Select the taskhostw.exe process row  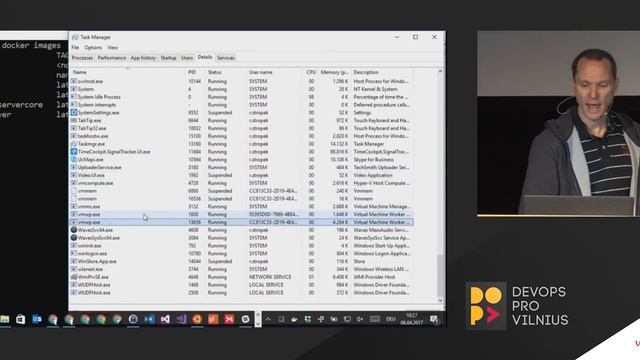pos(242,136)
